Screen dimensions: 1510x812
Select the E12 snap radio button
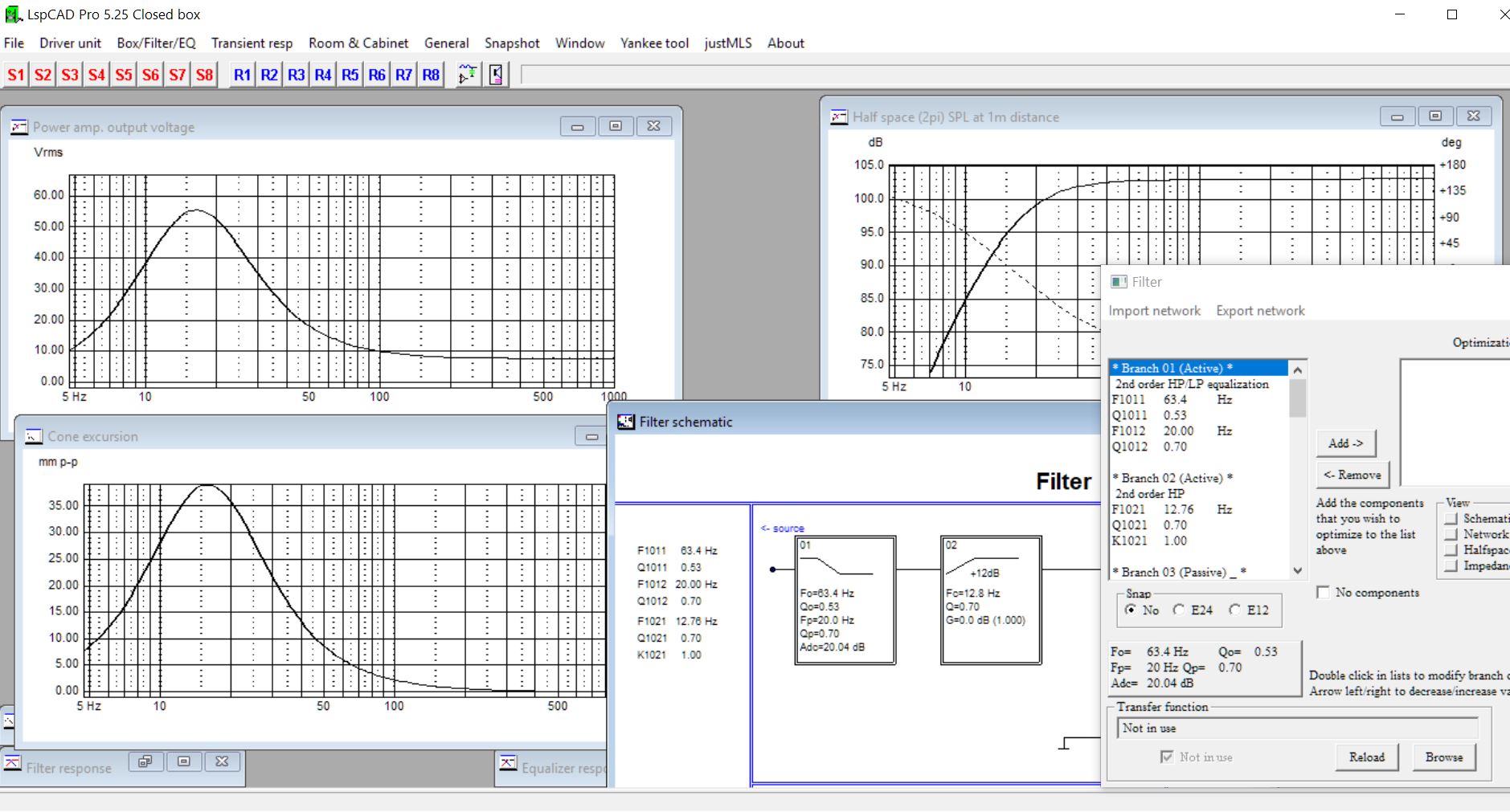(1235, 610)
